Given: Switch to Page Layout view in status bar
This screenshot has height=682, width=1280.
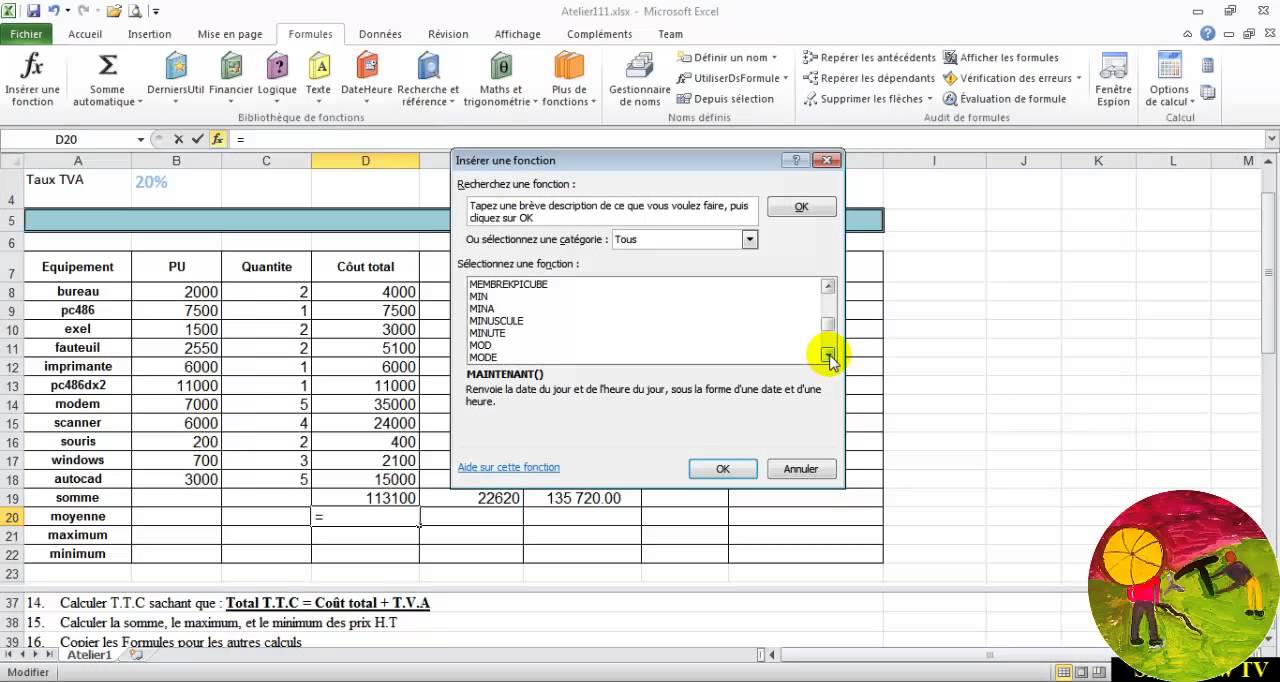Looking at the screenshot, I should 1081,672.
